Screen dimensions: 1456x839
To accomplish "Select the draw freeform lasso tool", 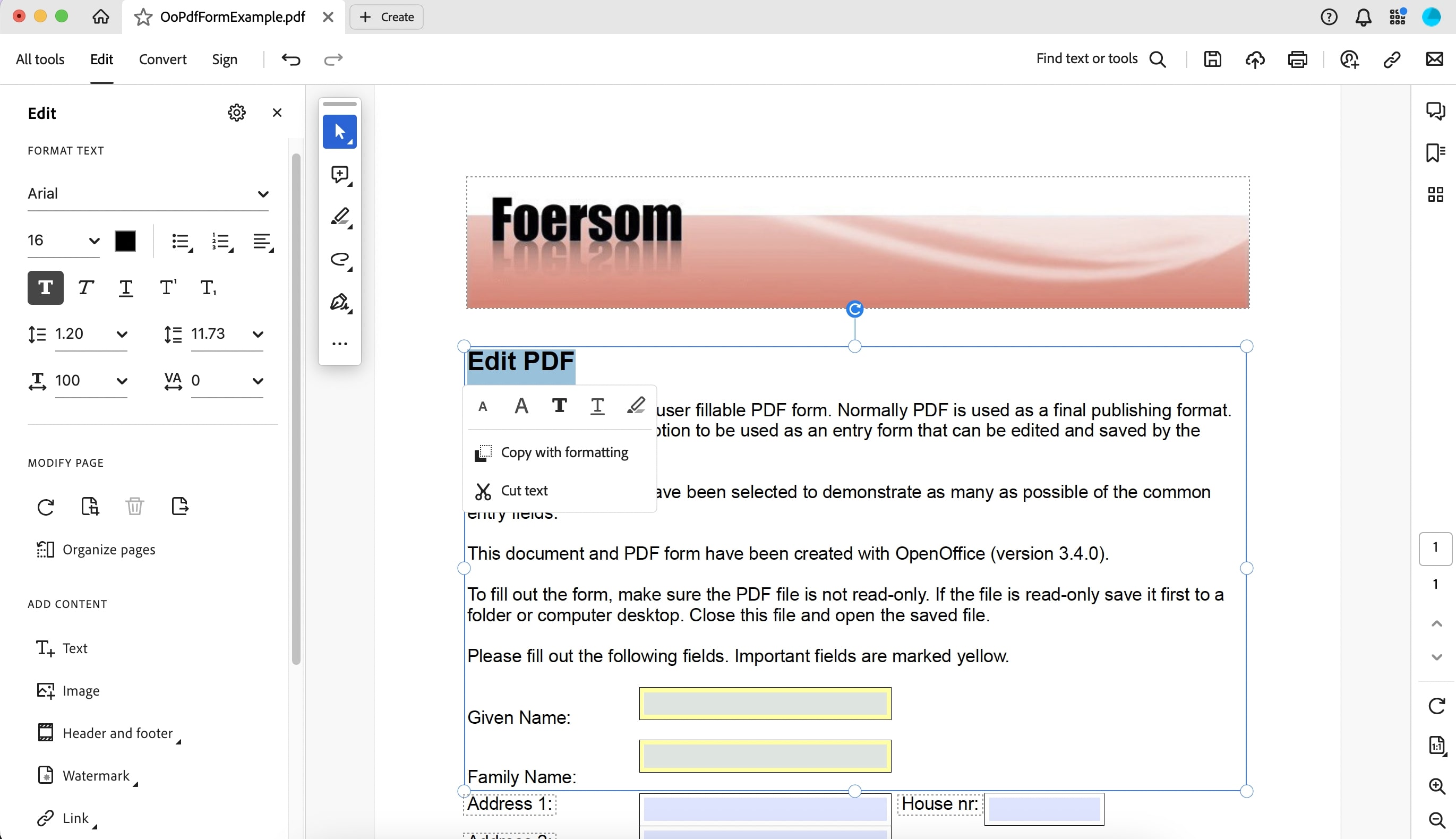I will pos(340,259).
